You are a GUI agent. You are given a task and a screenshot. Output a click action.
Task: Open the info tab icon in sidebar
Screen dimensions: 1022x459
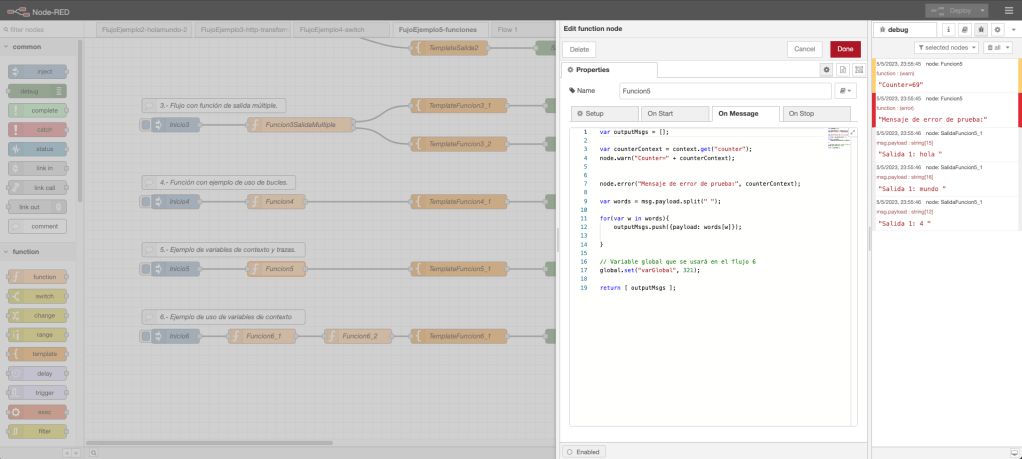point(948,30)
